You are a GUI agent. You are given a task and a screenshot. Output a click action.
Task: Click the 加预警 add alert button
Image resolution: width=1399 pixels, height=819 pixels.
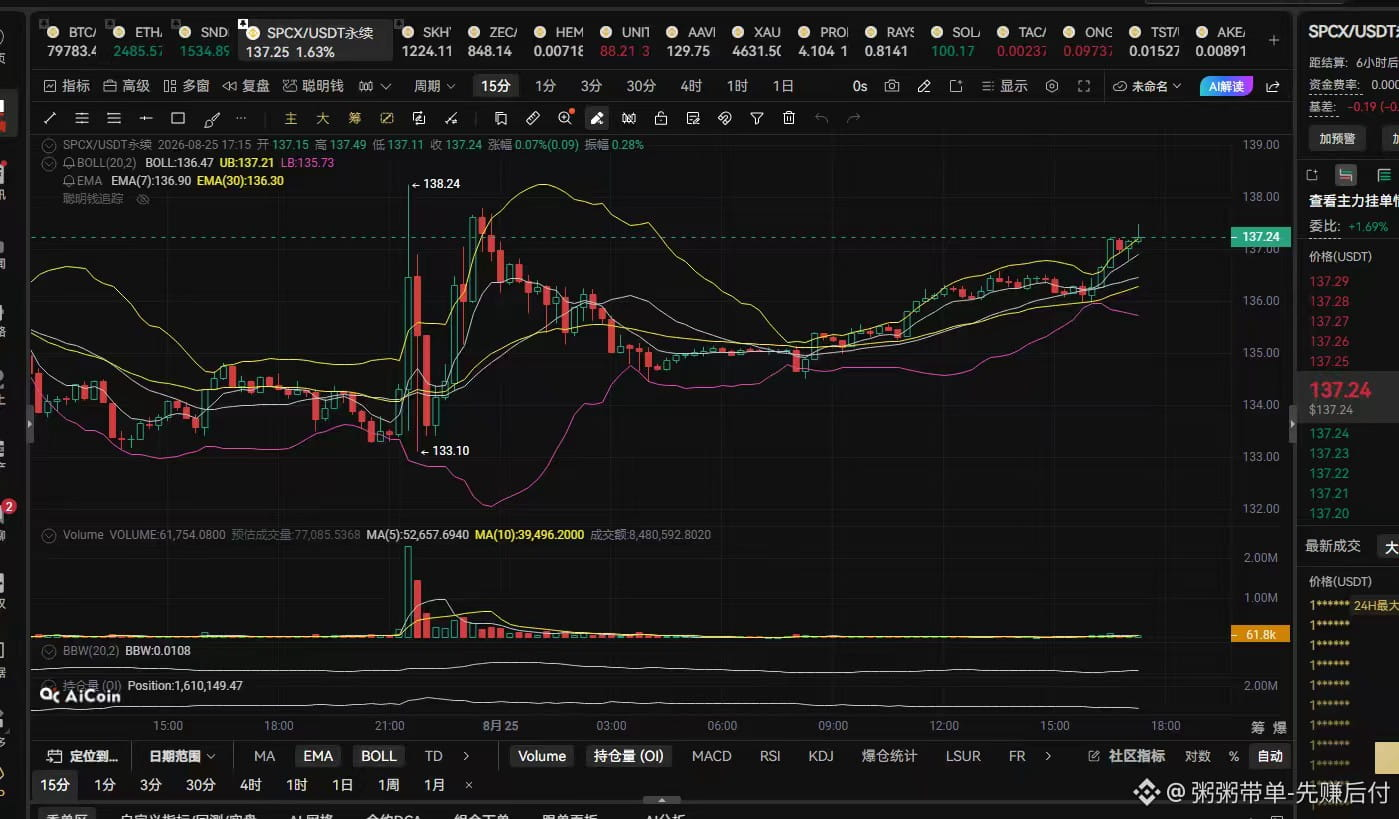point(1337,138)
